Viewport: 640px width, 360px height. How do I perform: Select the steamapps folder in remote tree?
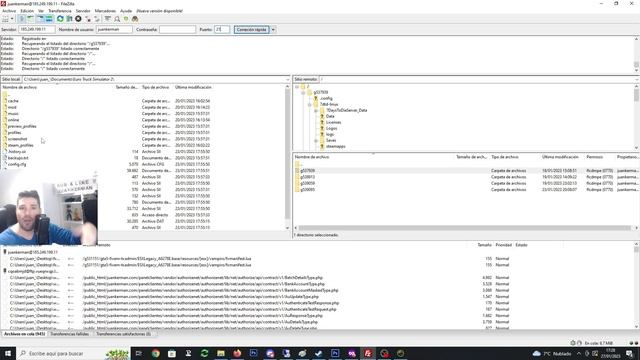tap(336, 146)
